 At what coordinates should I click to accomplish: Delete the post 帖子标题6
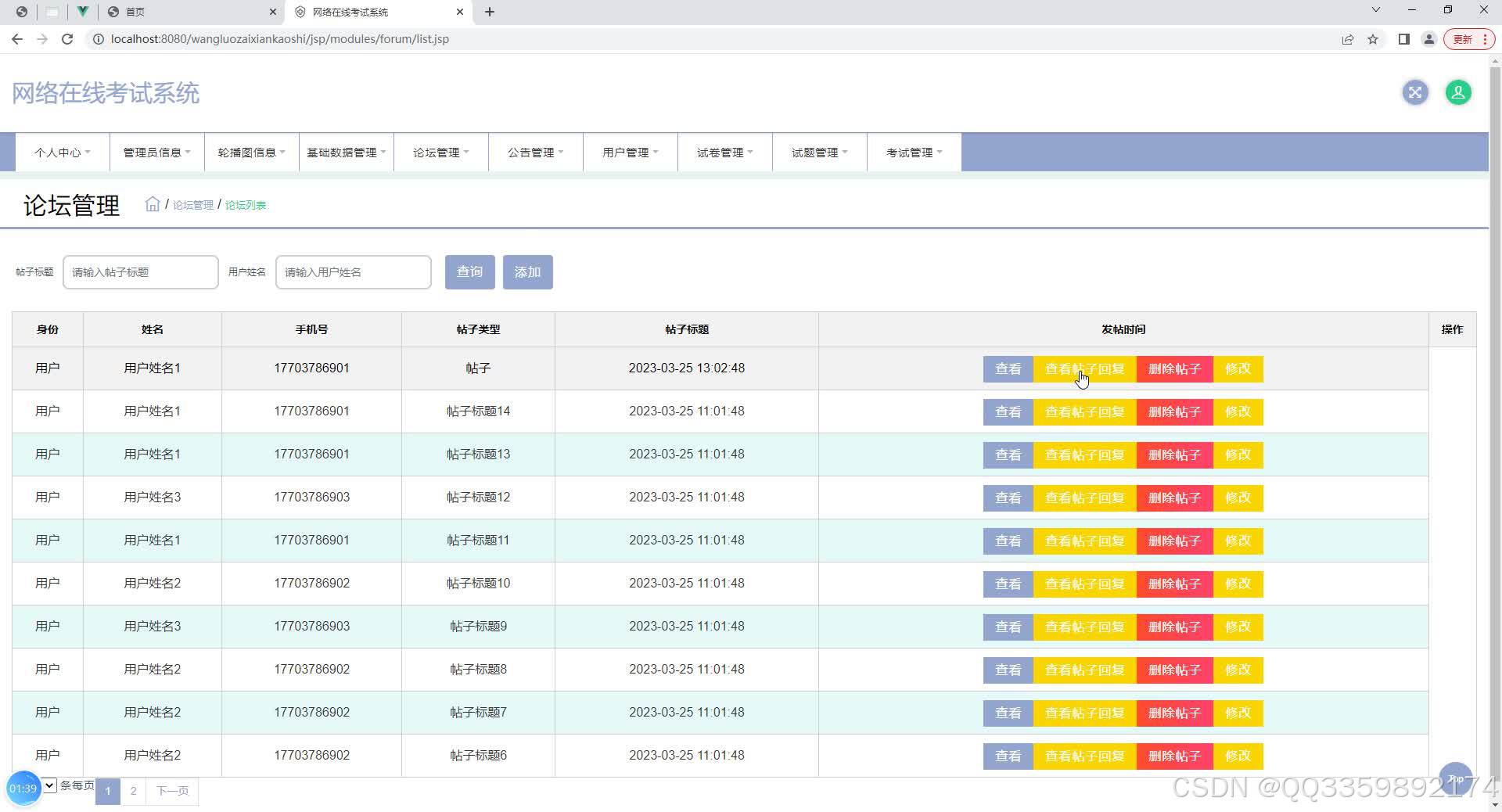[1174, 756]
